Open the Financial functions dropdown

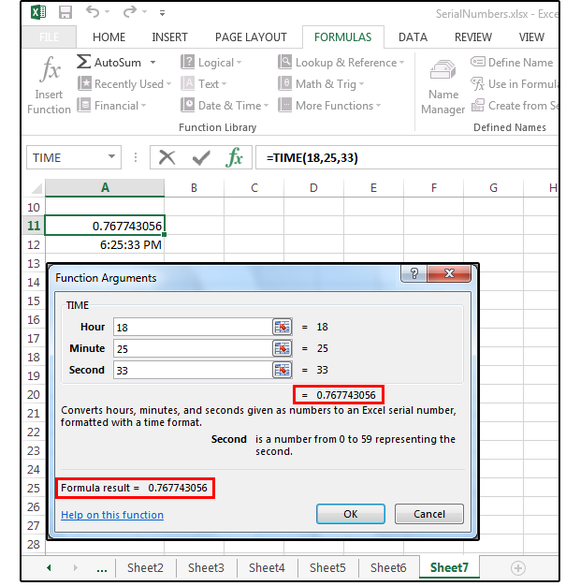pos(111,105)
